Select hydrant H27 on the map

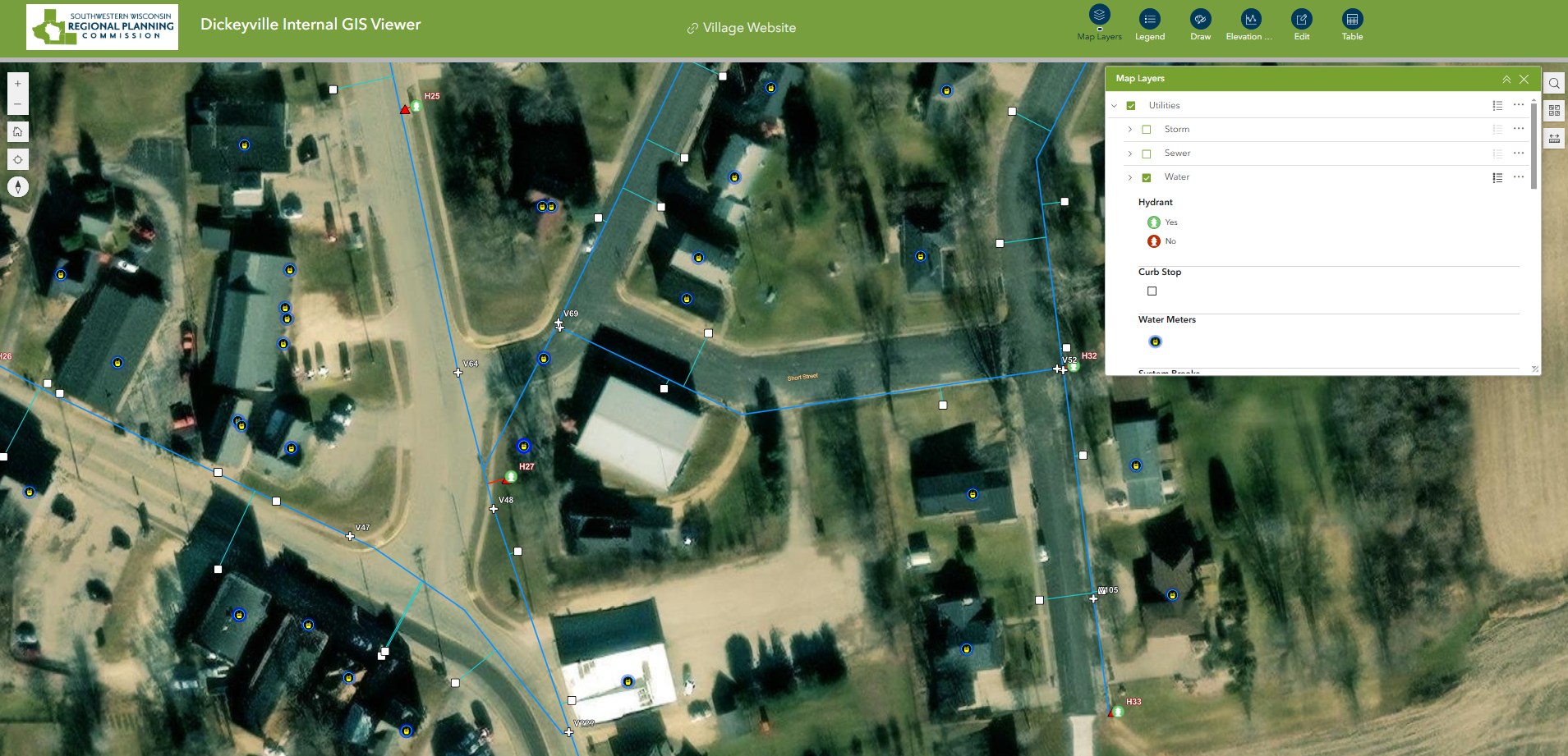pyautogui.click(x=511, y=476)
